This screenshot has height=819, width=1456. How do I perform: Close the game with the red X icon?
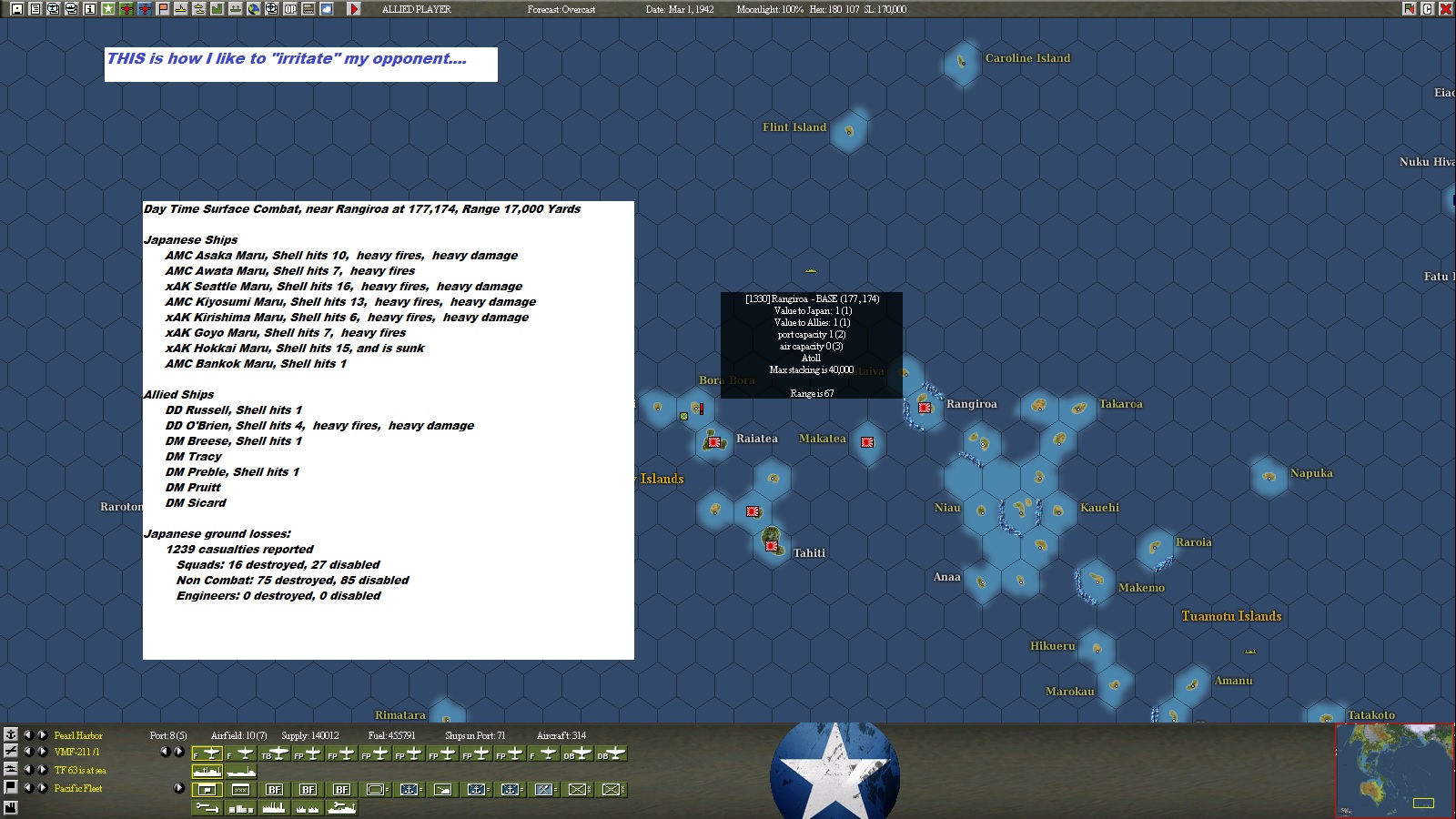pyautogui.click(x=1445, y=9)
